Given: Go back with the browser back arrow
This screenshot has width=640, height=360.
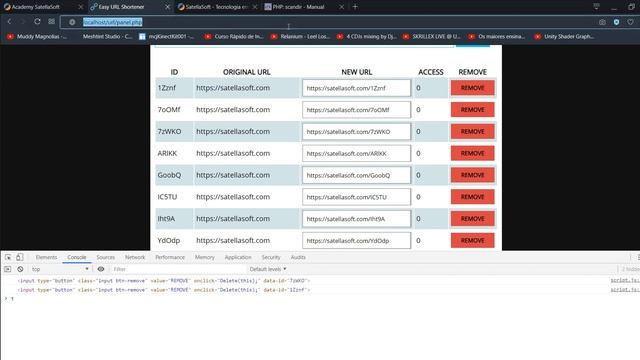Looking at the screenshot, I should coord(9,22).
